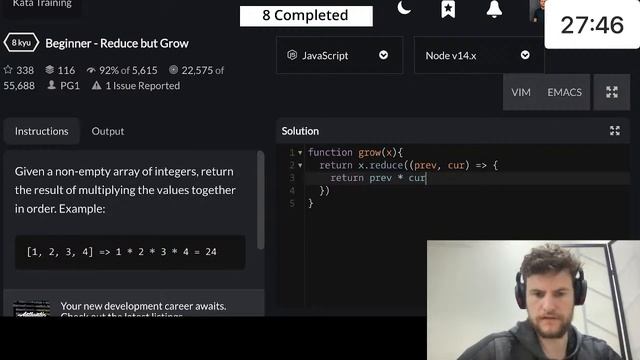Click the star count 338 icon
The image size is (640, 360).
coord(8,70)
